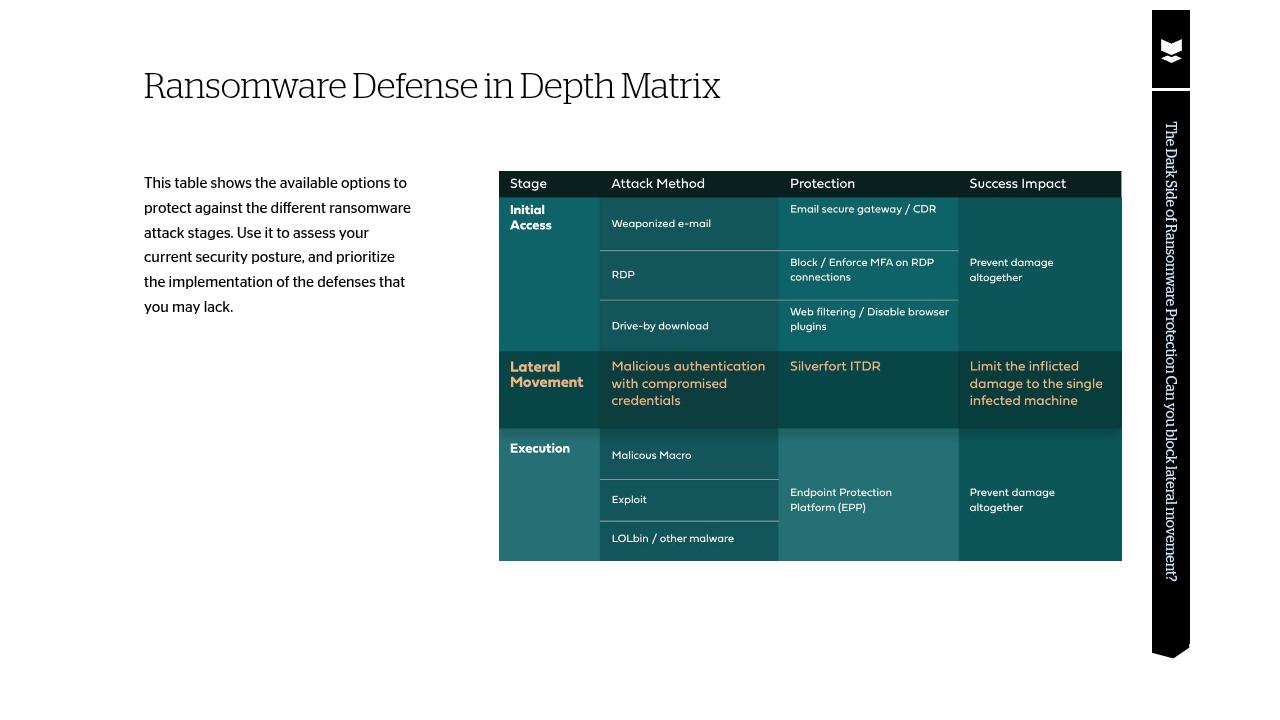The height and width of the screenshot is (720, 1280).
Task: Toggle the Weaponized e-mail cell
Action: click(661, 223)
